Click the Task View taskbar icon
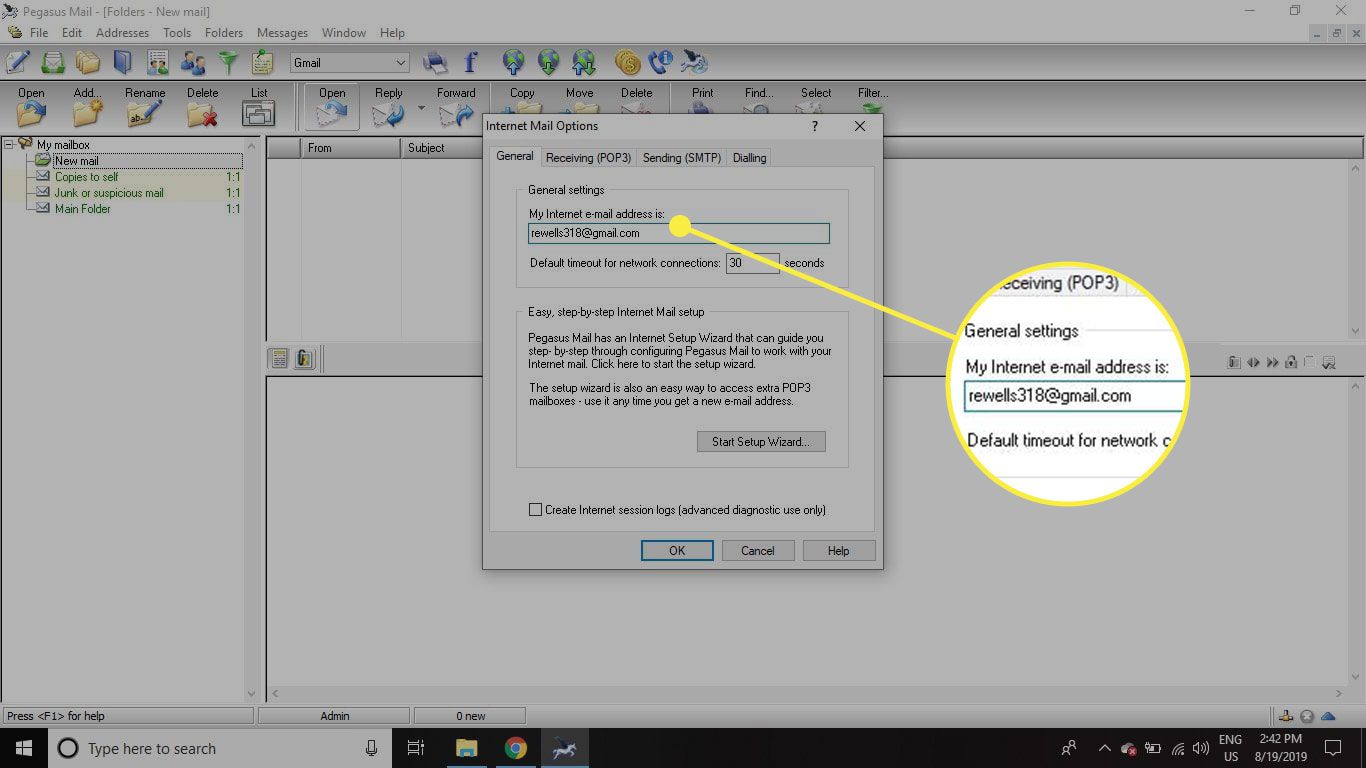 pyautogui.click(x=416, y=748)
